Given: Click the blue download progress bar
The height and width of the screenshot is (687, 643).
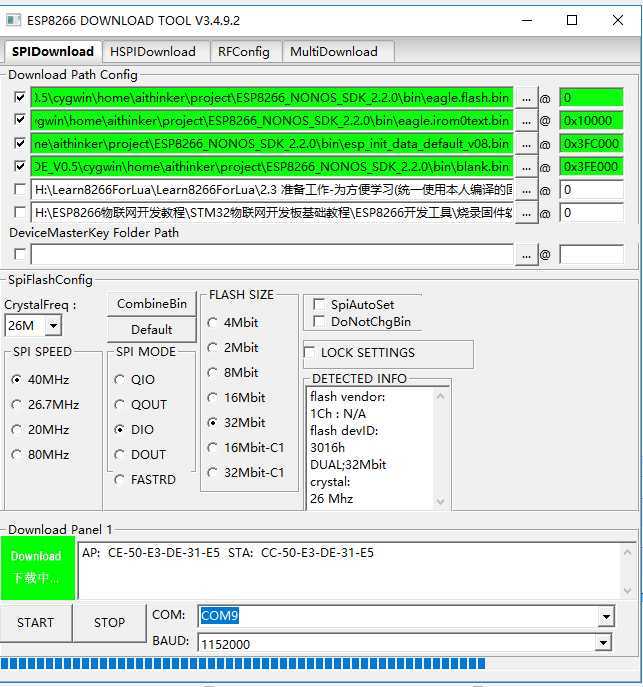Looking at the screenshot, I should [x=243, y=664].
